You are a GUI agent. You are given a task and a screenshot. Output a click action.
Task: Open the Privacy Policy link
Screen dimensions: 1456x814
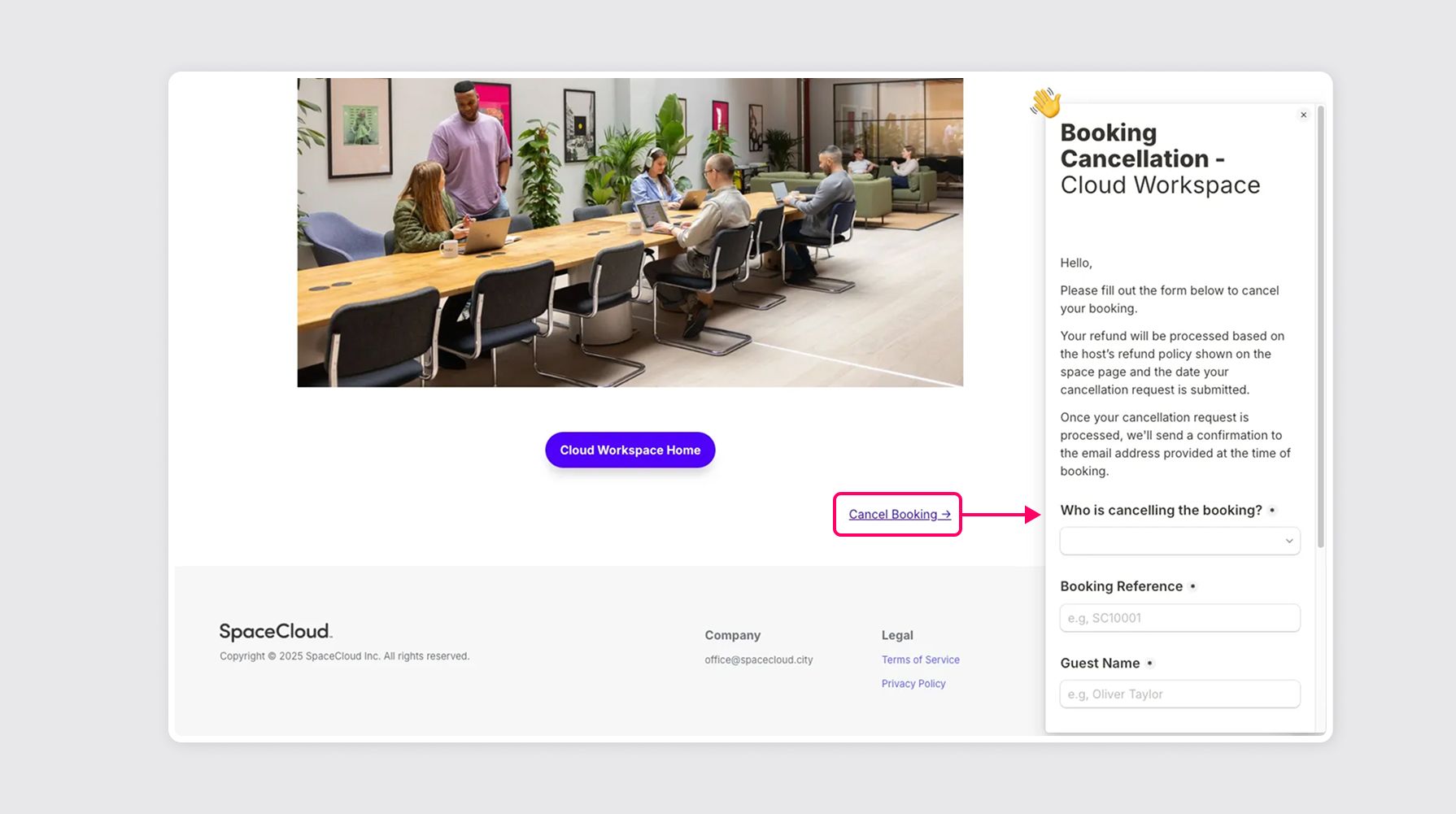coord(913,684)
